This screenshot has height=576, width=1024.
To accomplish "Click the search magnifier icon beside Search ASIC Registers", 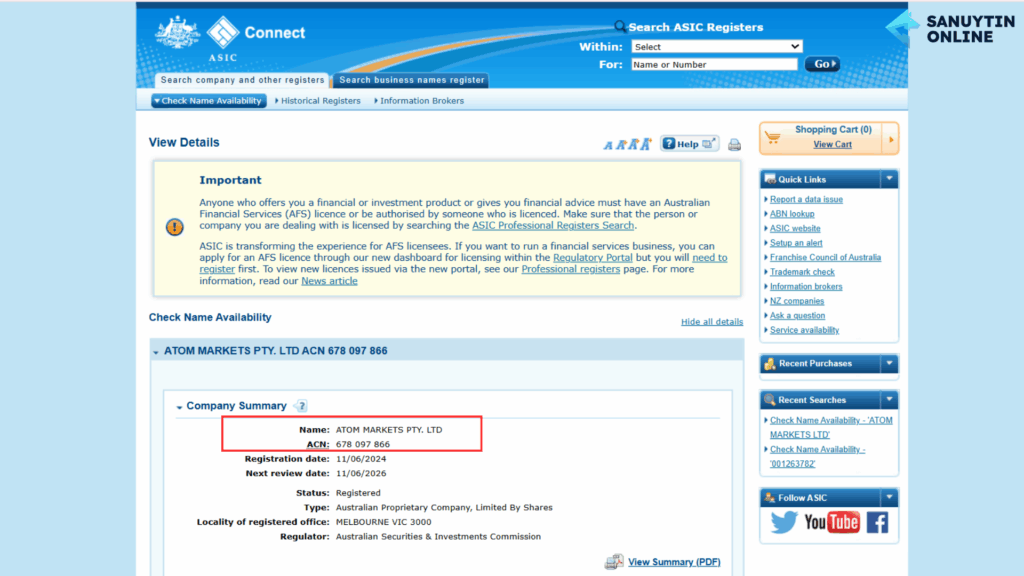I will [620, 26].
